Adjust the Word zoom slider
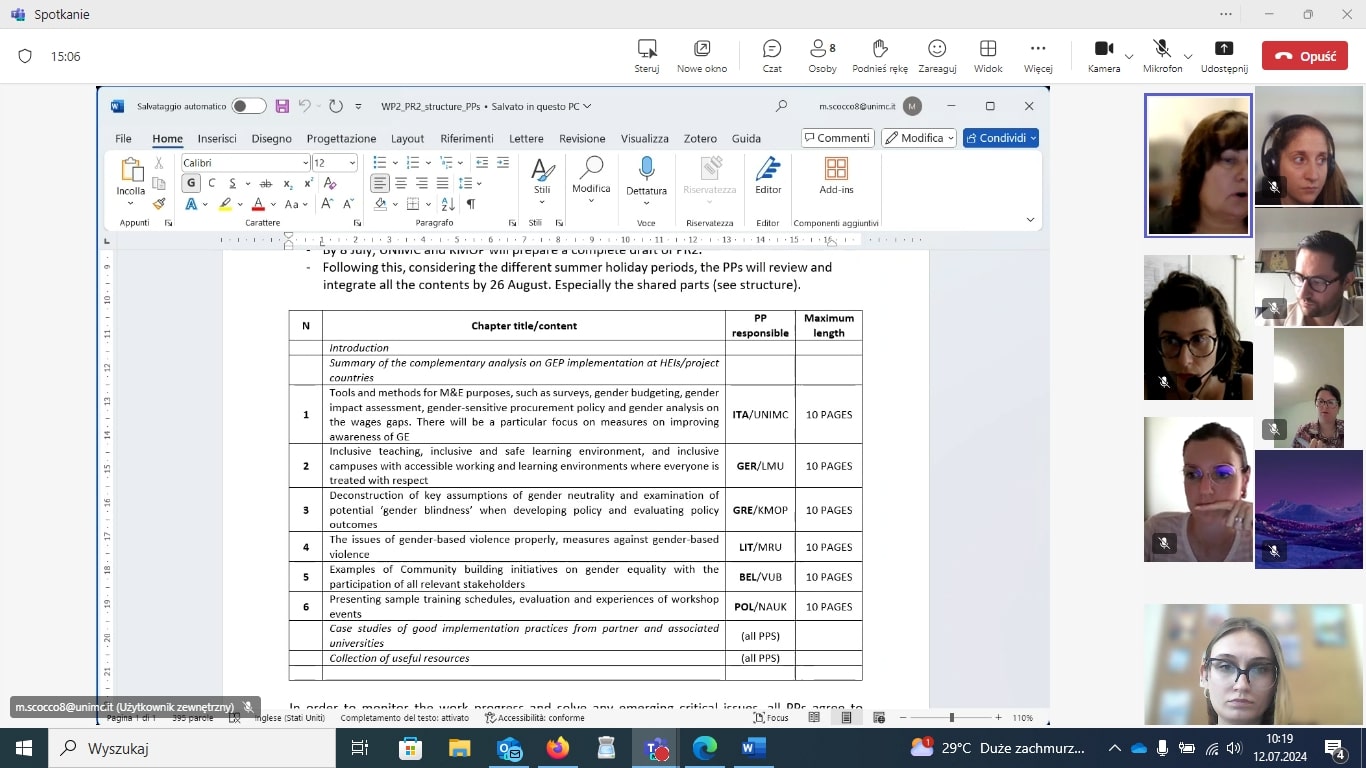 click(x=951, y=717)
